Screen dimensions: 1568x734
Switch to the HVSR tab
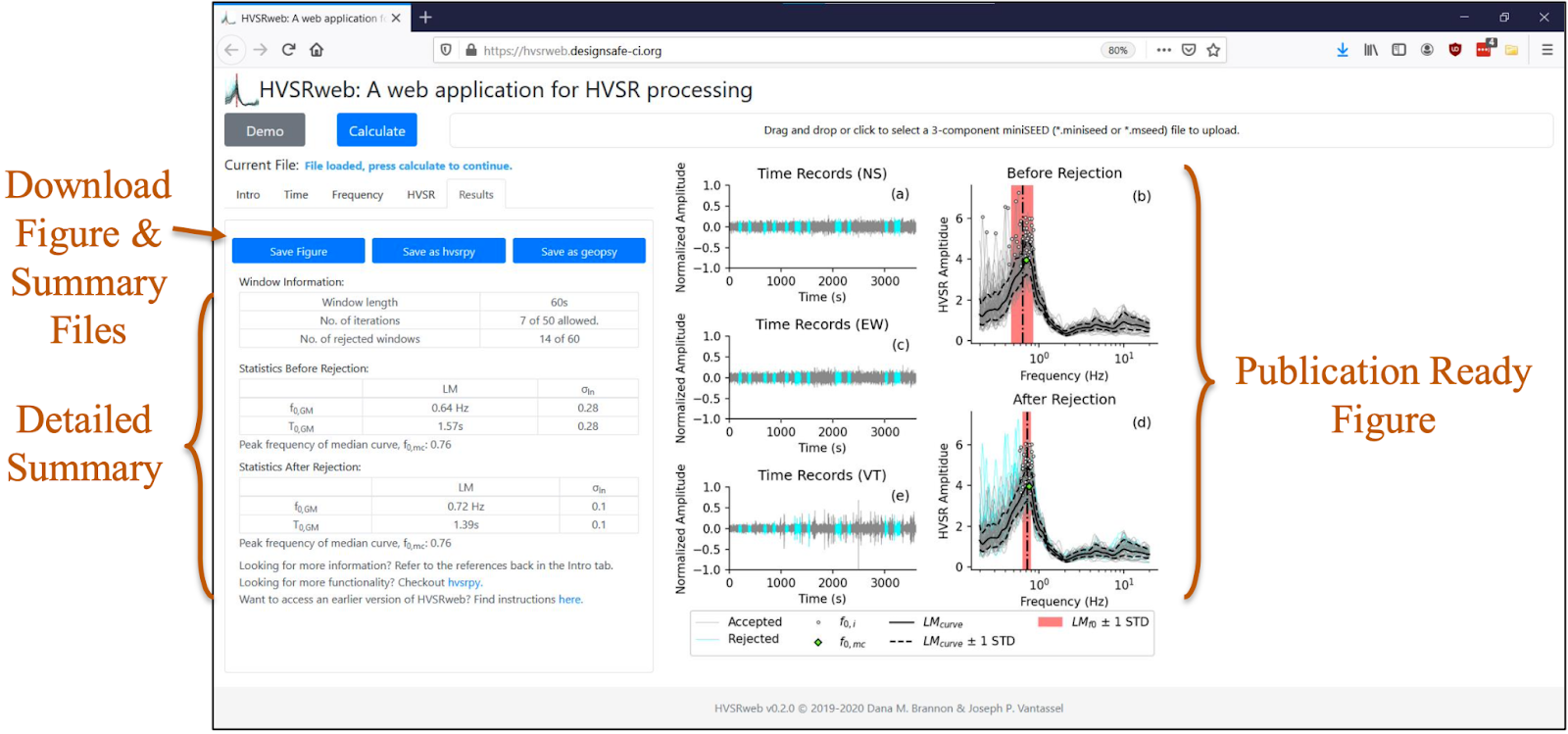point(420,195)
